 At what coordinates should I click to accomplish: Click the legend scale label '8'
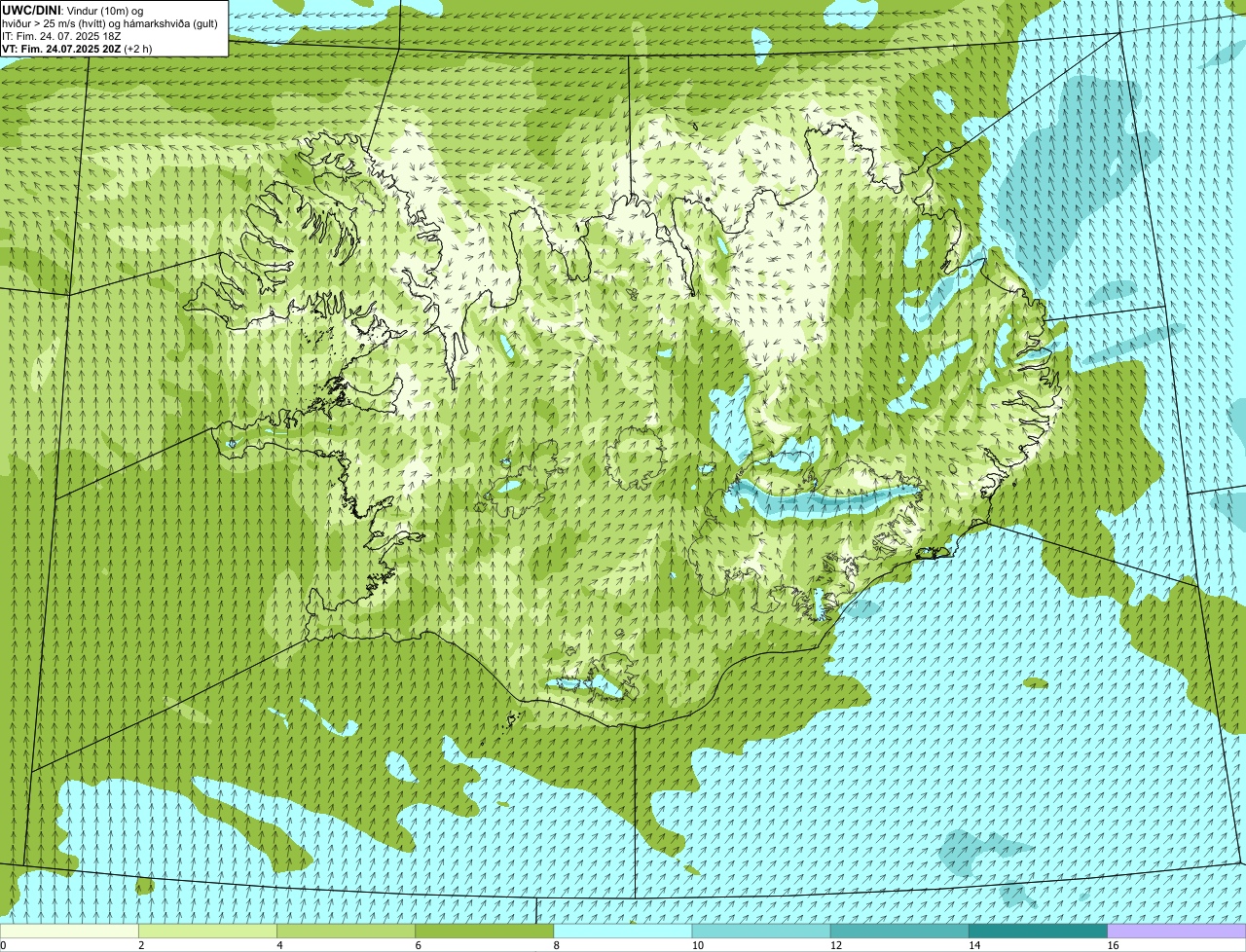(x=557, y=945)
